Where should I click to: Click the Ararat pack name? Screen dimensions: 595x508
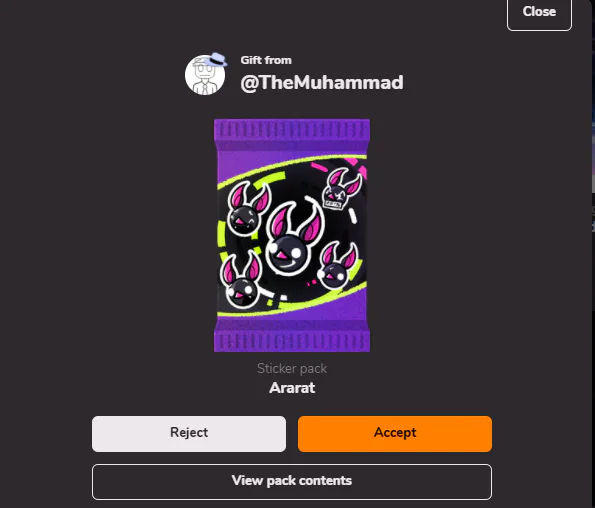tap(292, 388)
